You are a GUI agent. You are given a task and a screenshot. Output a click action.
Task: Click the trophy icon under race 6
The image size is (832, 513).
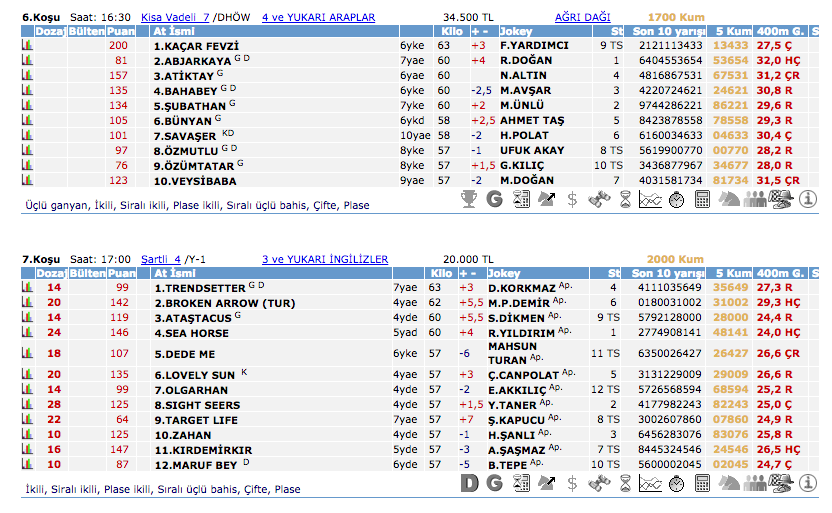coord(468,198)
